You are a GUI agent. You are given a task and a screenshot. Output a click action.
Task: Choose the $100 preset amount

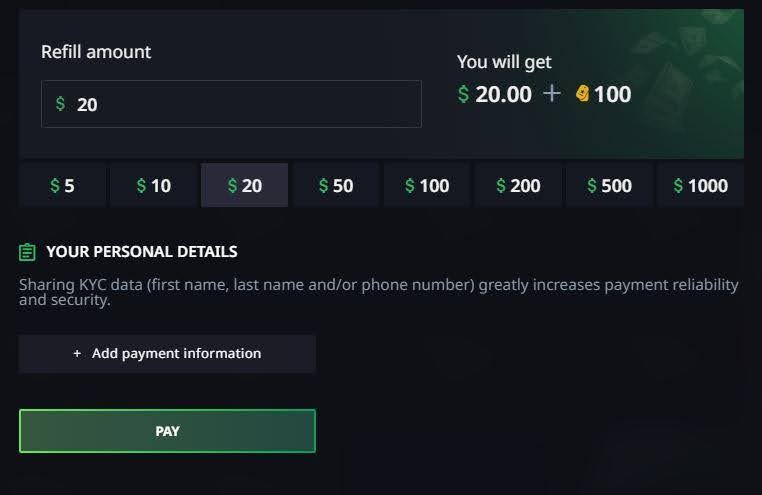click(427, 185)
